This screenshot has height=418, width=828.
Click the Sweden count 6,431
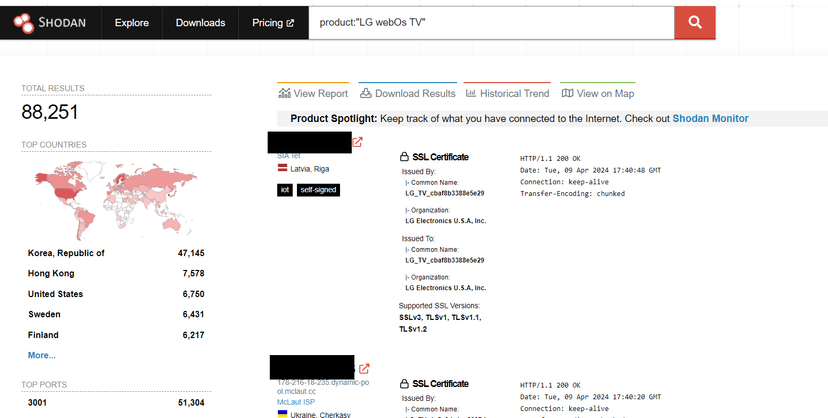tap(194, 314)
